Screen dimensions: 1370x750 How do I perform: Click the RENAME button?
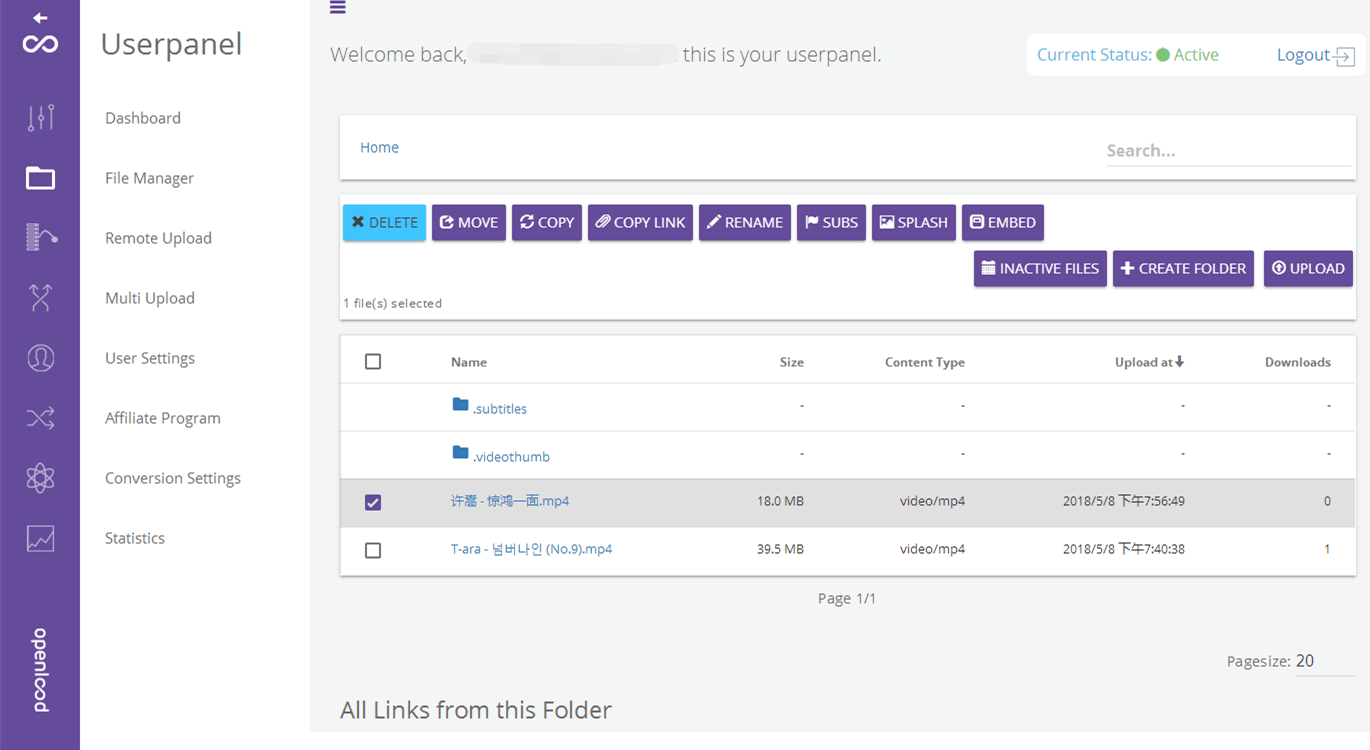coord(745,222)
